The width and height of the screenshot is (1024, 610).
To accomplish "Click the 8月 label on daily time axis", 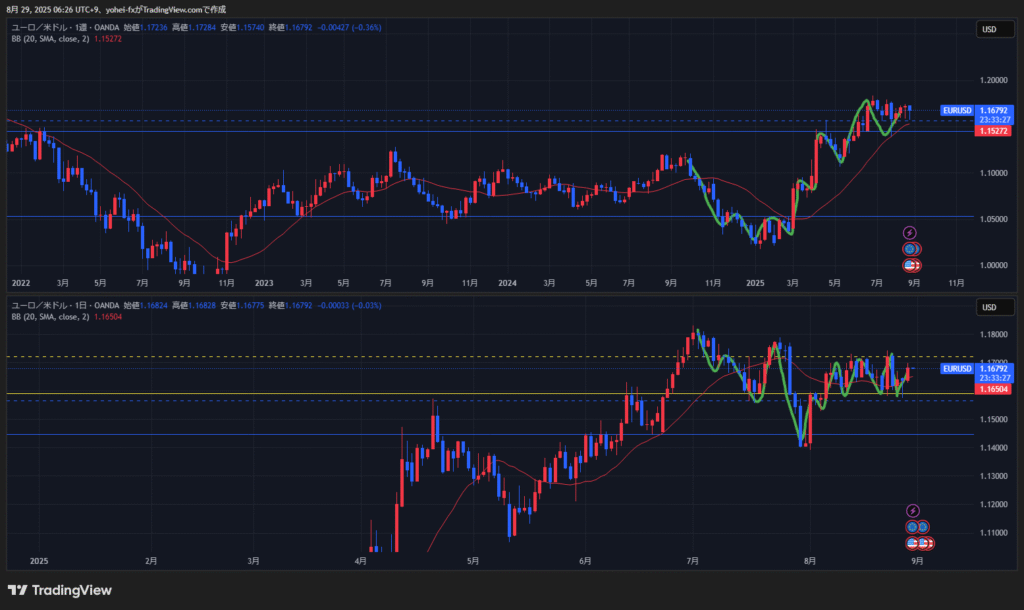I will tap(810, 561).
